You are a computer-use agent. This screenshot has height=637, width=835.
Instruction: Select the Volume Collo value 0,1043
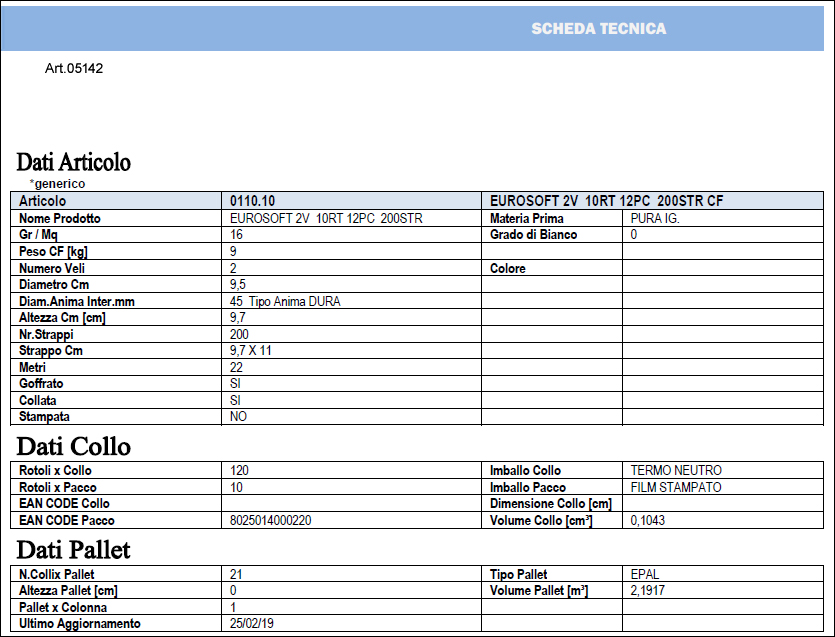tap(648, 520)
